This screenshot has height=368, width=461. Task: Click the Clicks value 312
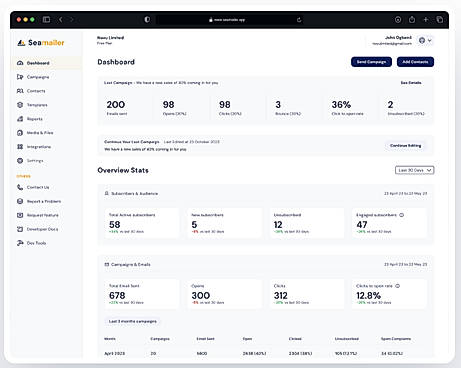pos(281,295)
